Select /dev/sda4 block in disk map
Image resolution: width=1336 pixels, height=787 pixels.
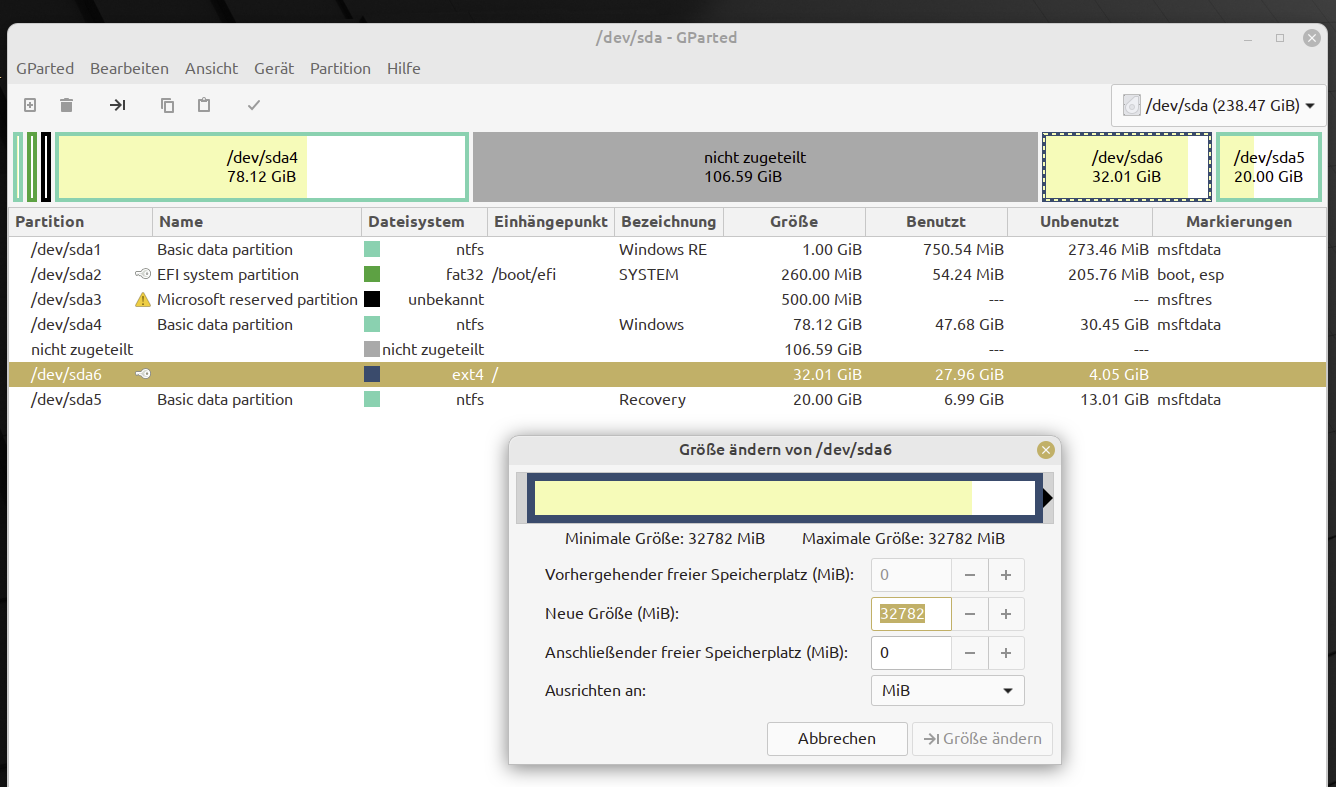pos(262,167)
